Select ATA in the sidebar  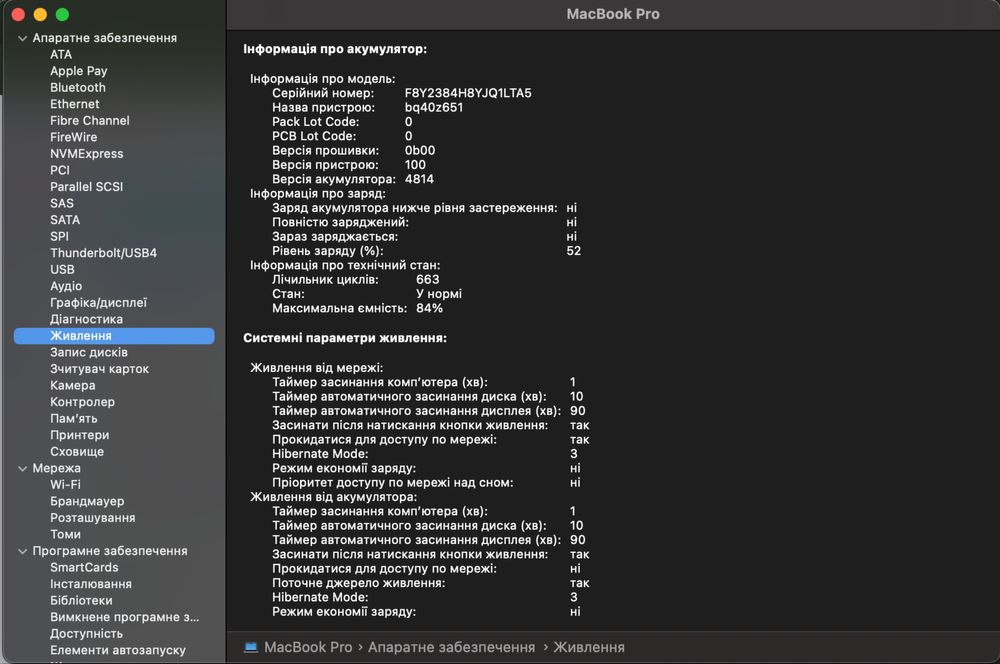click(61, 55)
